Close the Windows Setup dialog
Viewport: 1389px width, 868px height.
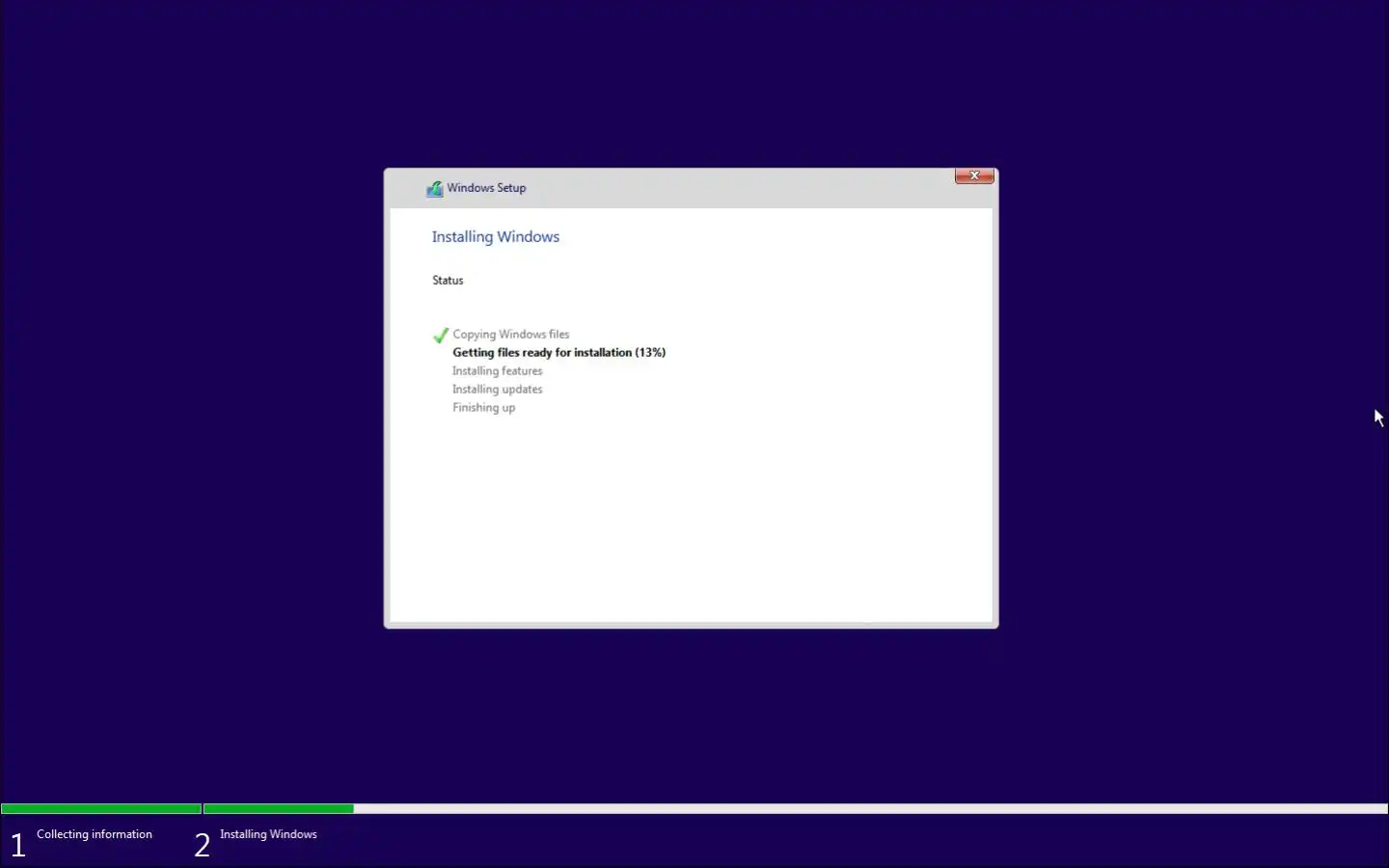pos(974,176)
